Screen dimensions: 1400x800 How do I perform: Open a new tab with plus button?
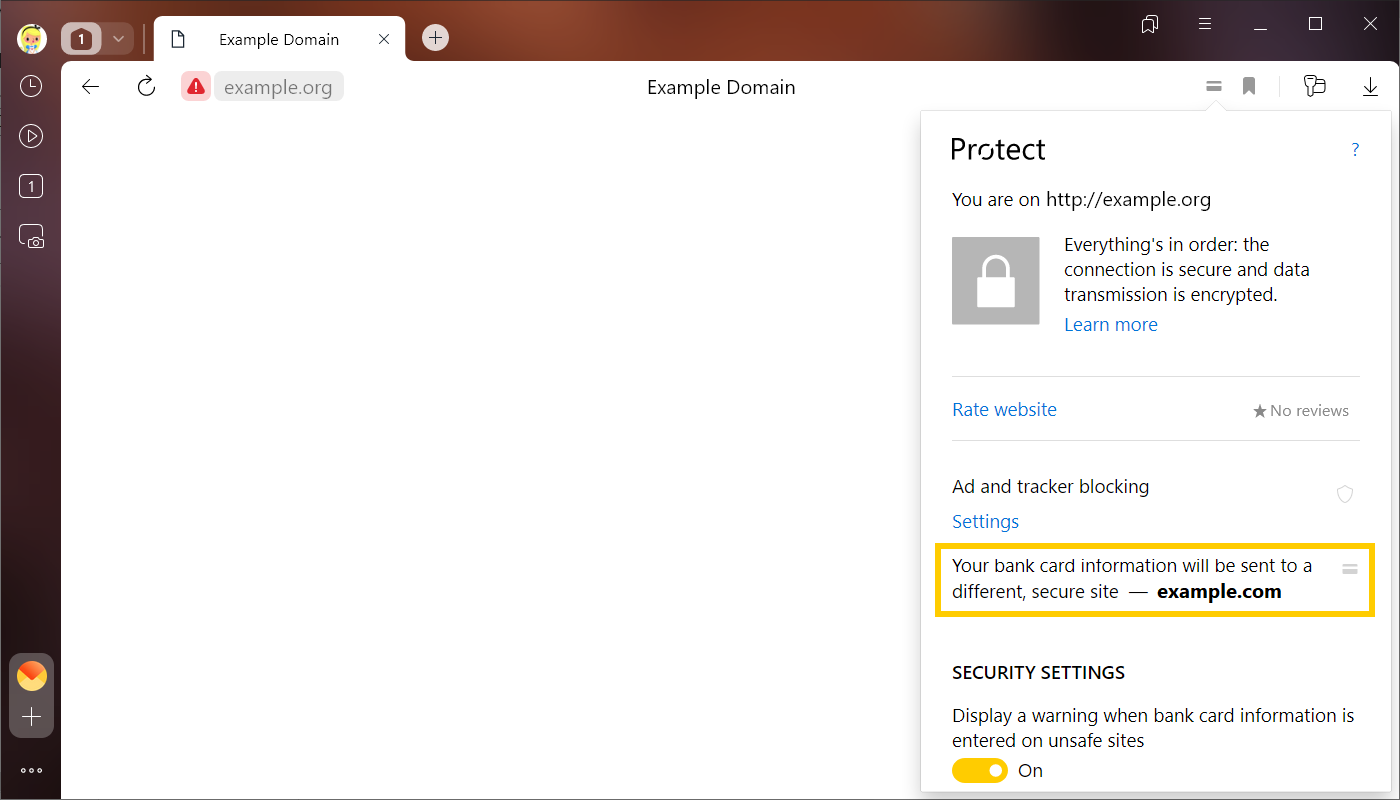pyautogui.click(x=435, y=38)
